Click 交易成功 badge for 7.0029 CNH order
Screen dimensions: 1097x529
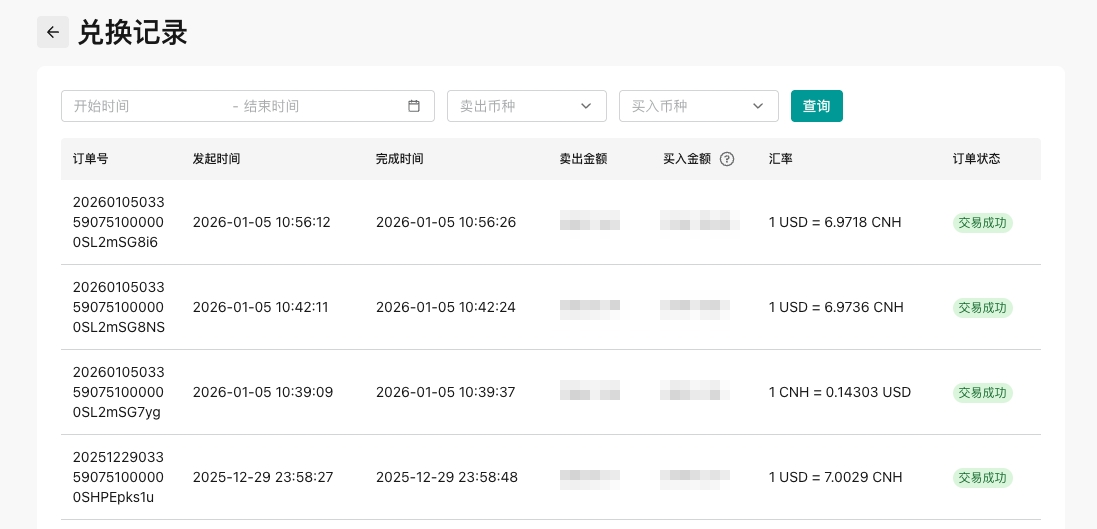point(982,478)
